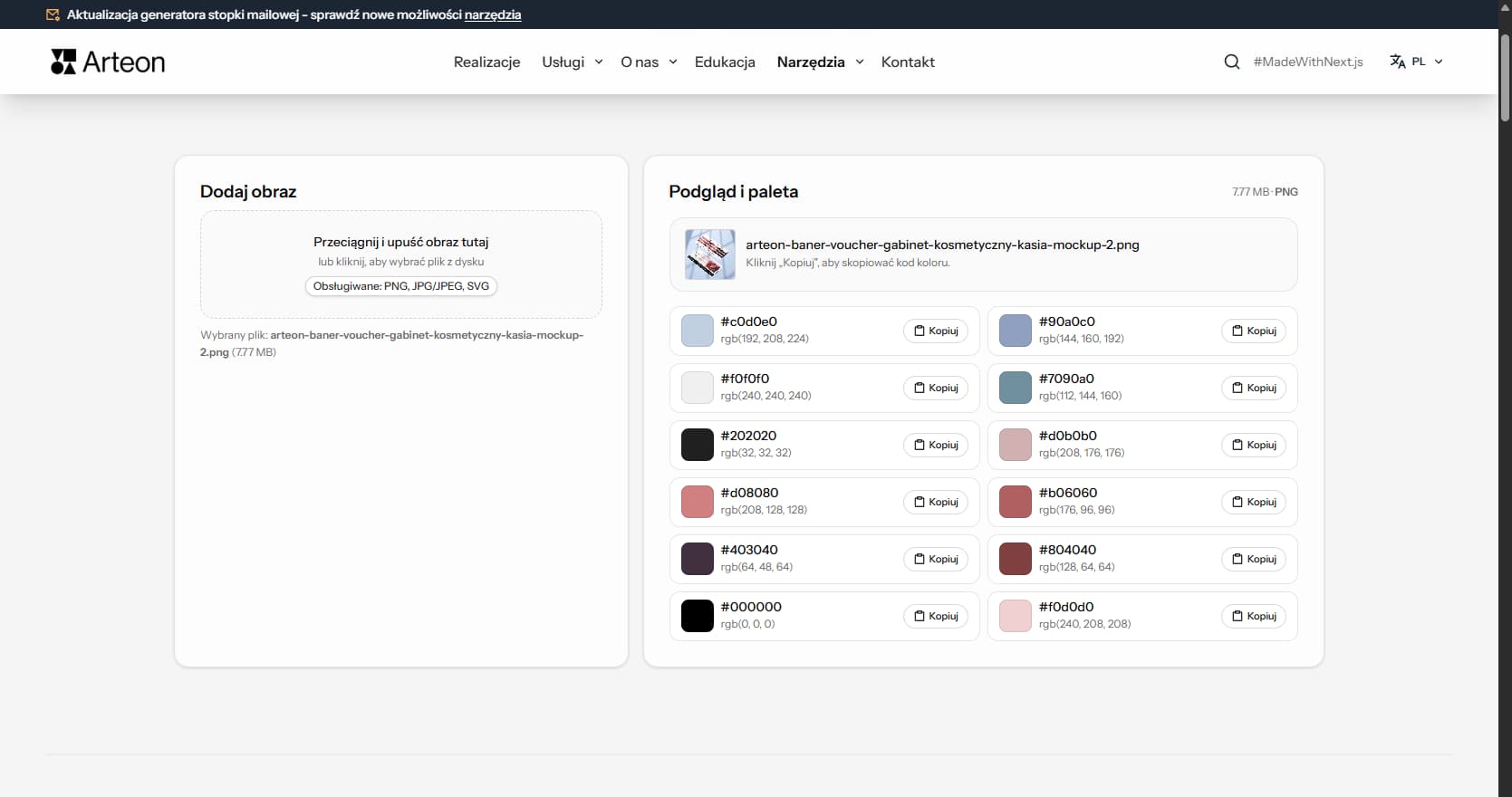The height and width of the screenshot is (797, 1512).
Task: Expand the Usługi dropdown menu
Action: (x=572, y=62)
